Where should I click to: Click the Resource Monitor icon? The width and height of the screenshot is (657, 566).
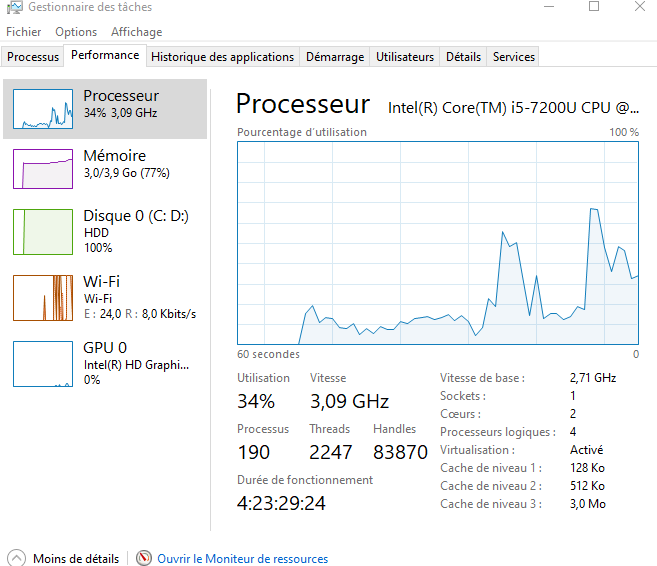point(144,558)
